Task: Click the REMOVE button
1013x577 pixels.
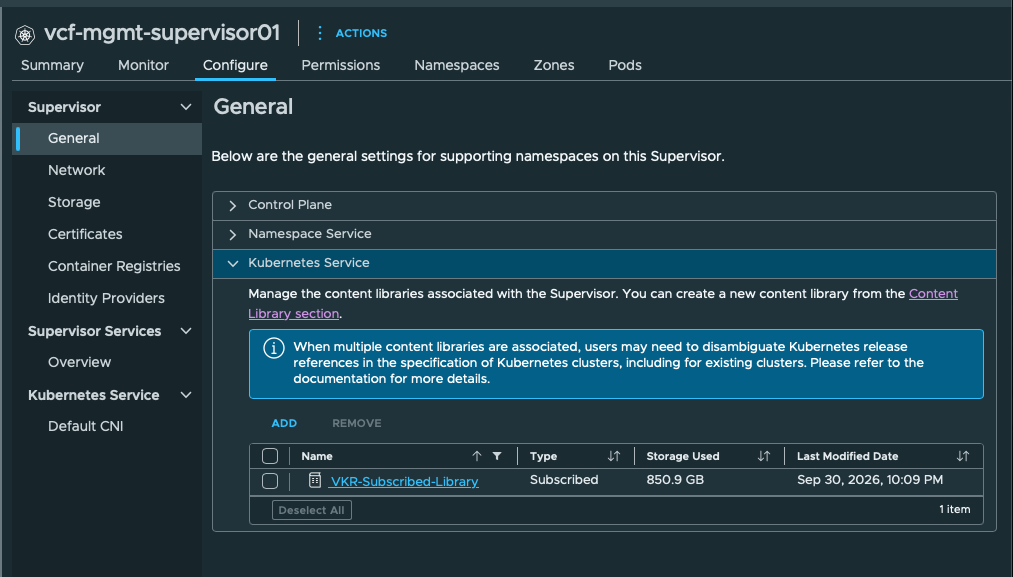Action: point(357,423)
